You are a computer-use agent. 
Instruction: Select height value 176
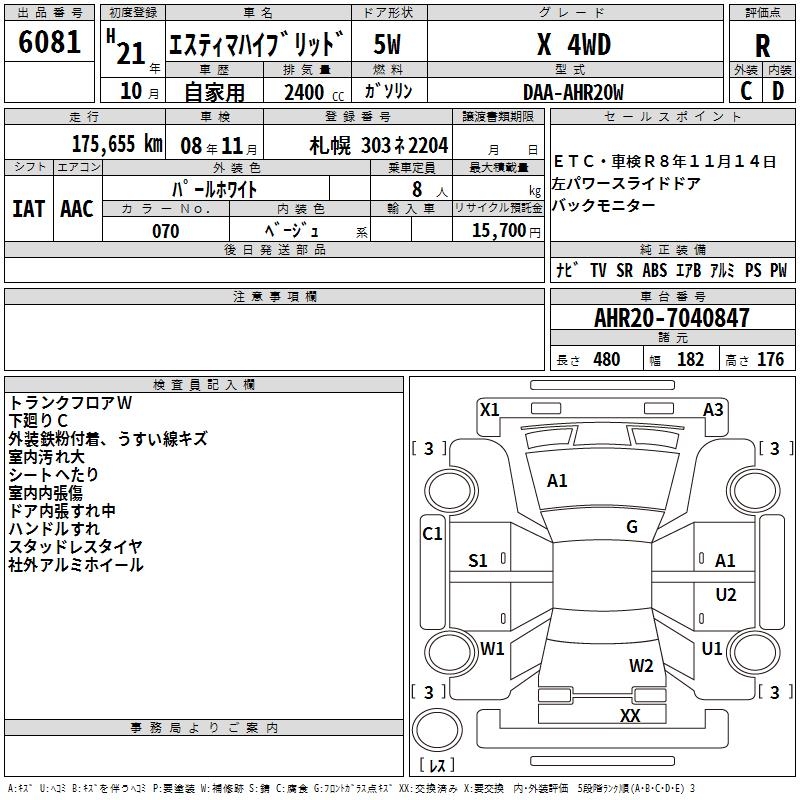(x=770, y=359)
